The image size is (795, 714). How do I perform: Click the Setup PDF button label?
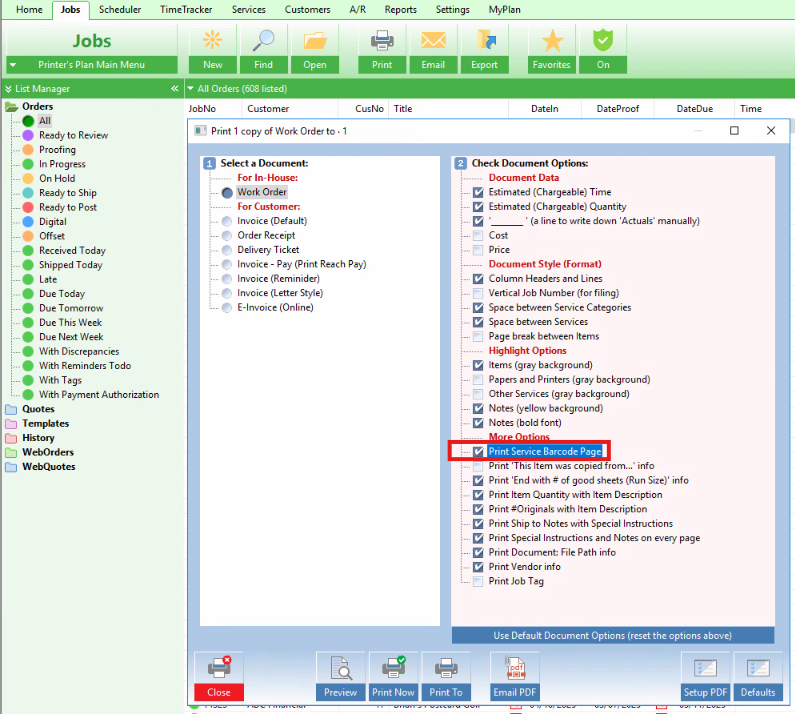pos(705,692)
